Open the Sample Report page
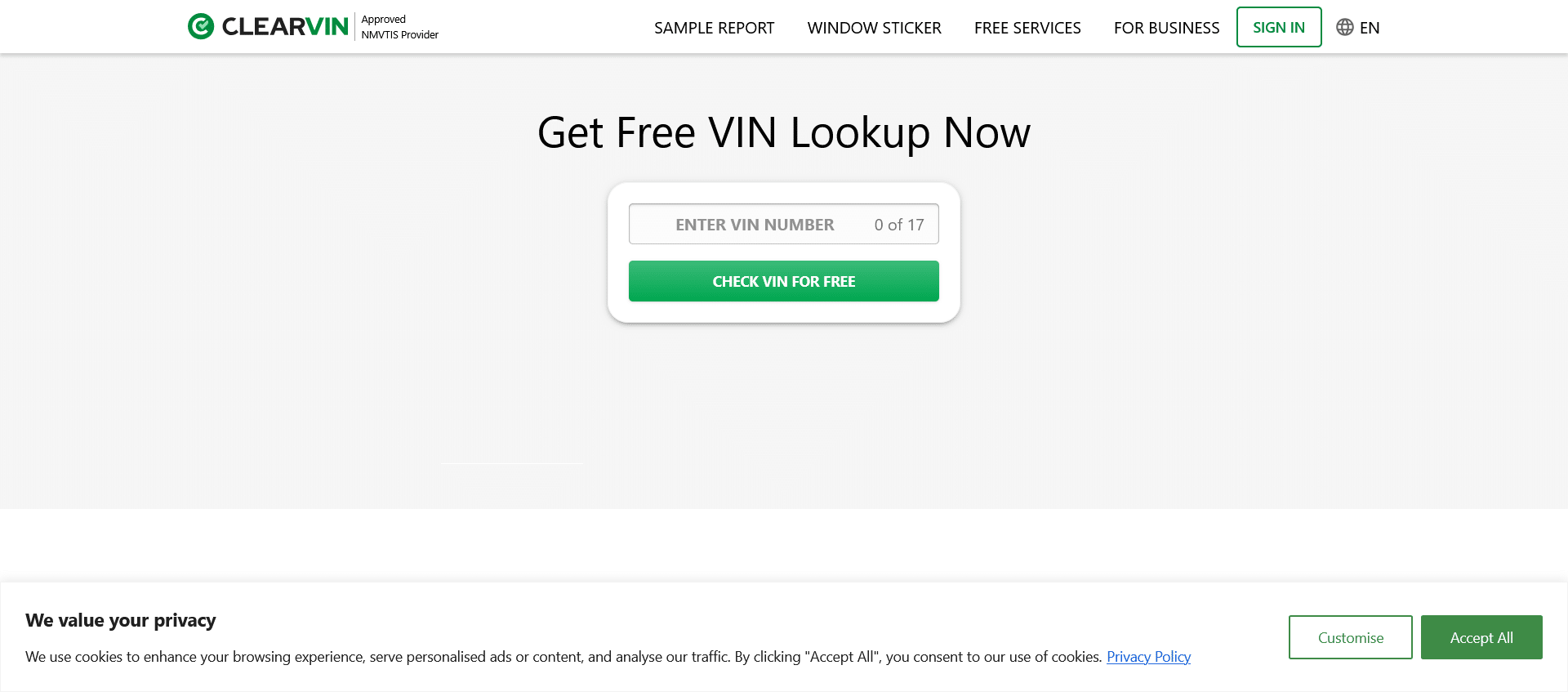 [714, 28]
